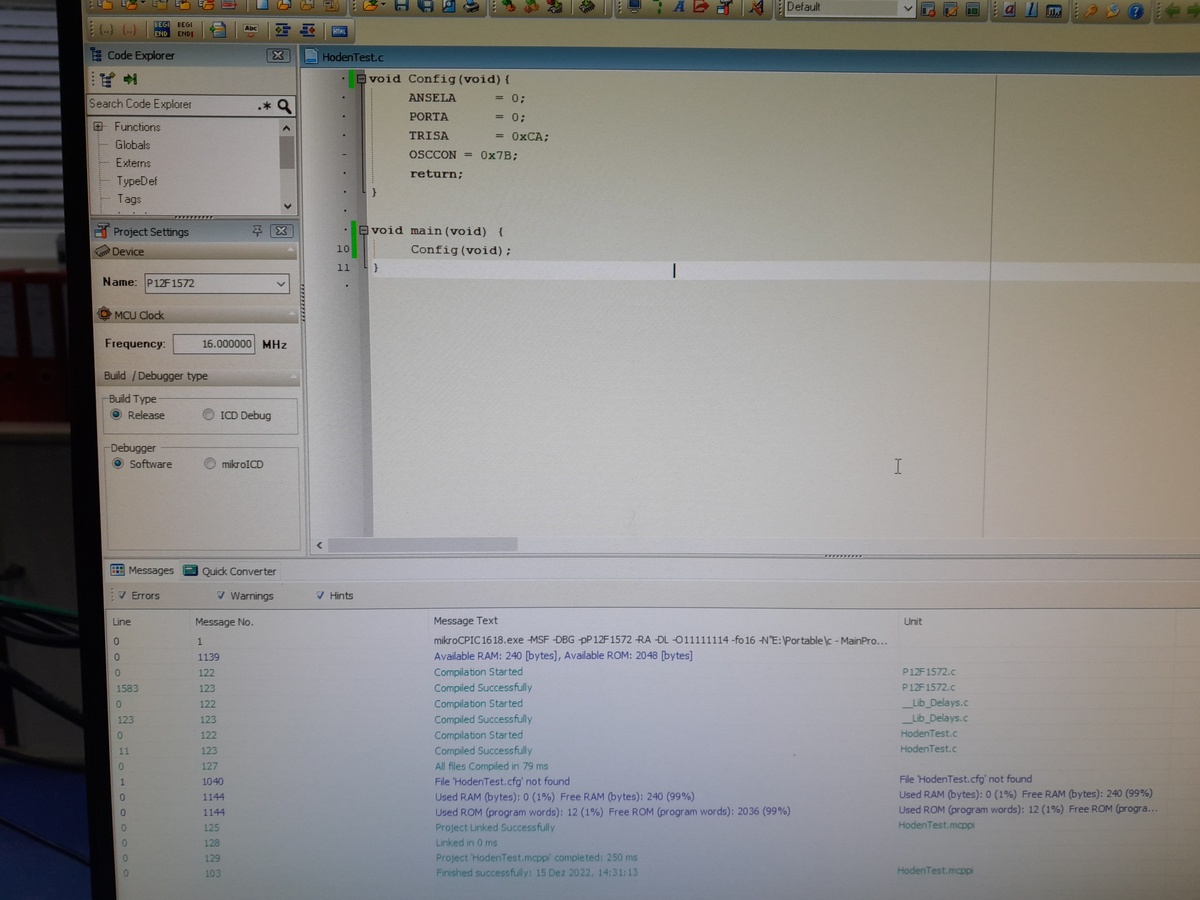Click the Code Explorer tree options icon

tap(106, 79)
